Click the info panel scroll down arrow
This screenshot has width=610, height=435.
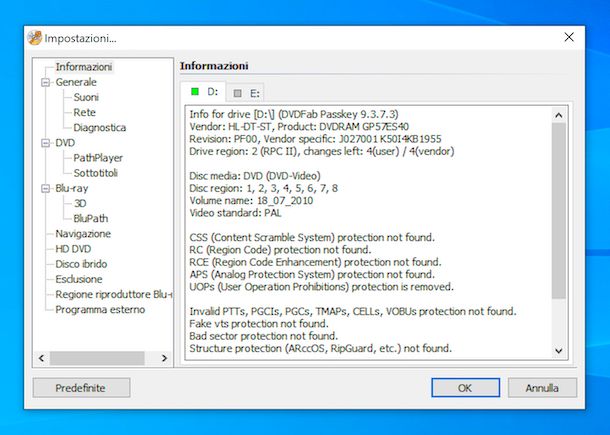click(x=559, y=351)
